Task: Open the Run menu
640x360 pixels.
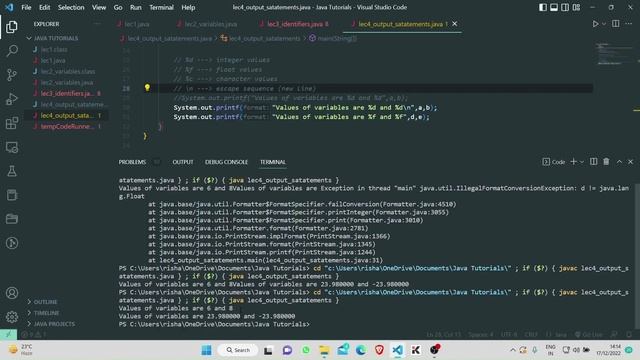Action: click(136, 7)
